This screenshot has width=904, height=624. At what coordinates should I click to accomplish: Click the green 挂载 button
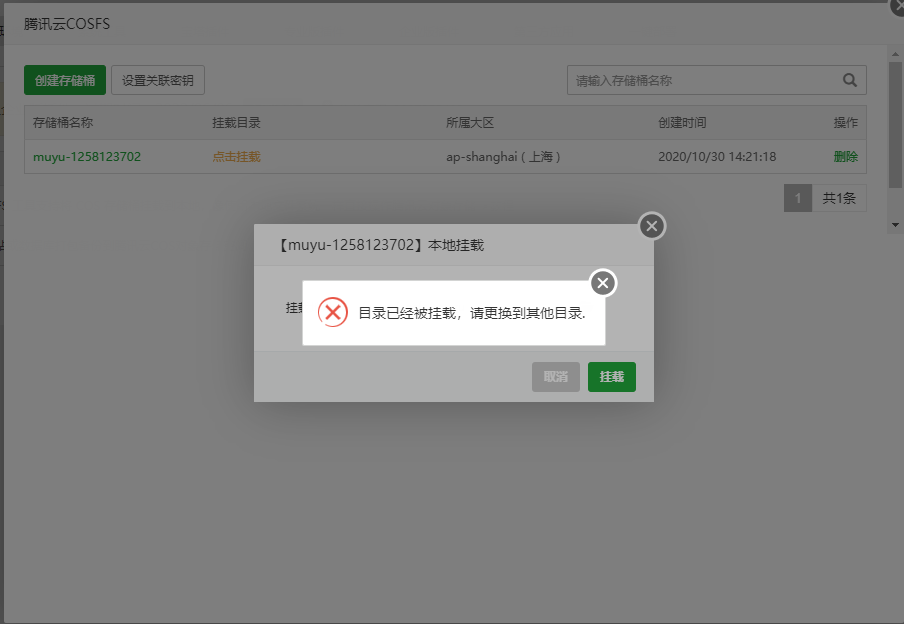(612, 377)
